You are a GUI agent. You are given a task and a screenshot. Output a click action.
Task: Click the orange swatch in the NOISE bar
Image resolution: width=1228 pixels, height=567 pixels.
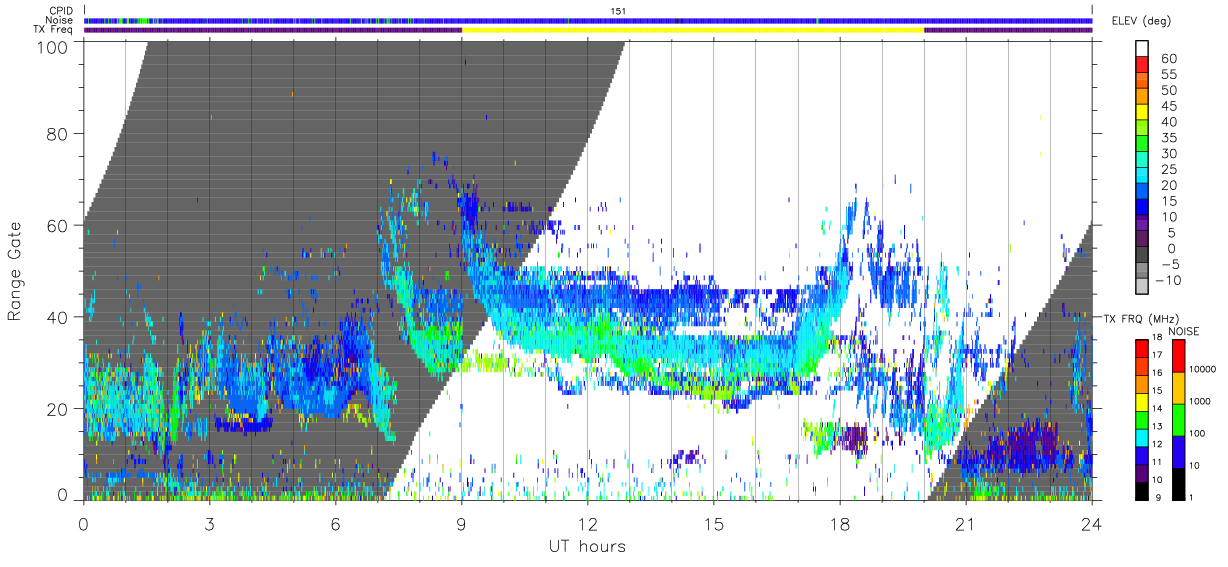(1178, 388)
